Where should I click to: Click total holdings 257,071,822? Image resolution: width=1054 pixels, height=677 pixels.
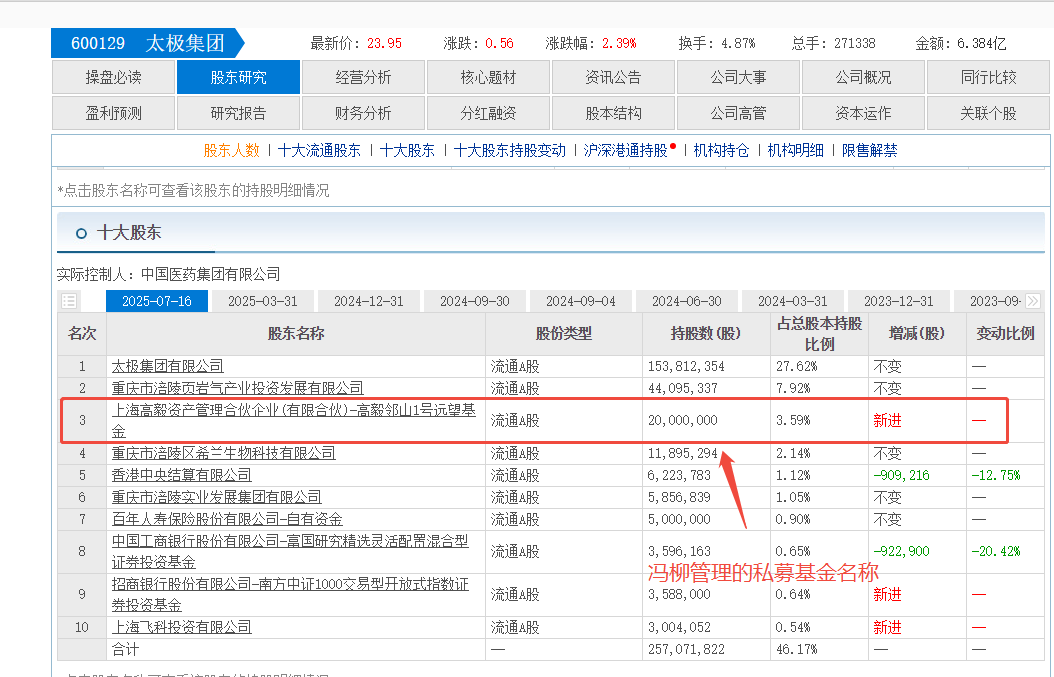click(x=686, y=649)
